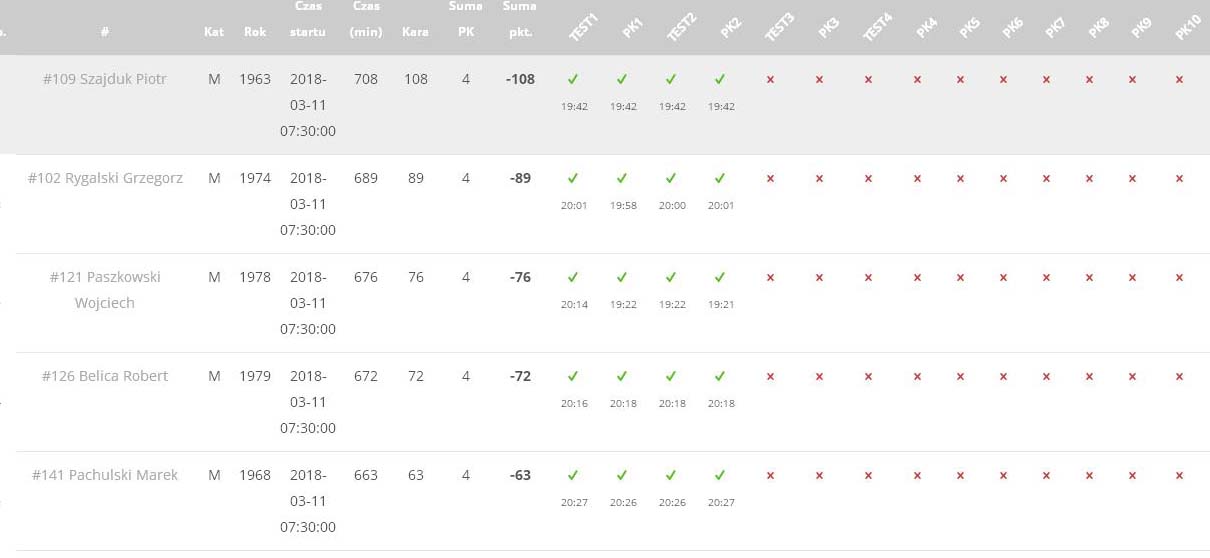Viewport: 1210px width, 558px height.
Task: Click green checkmark TEST1 for Szajduk Piotr
Action: (x=573, y=79)
